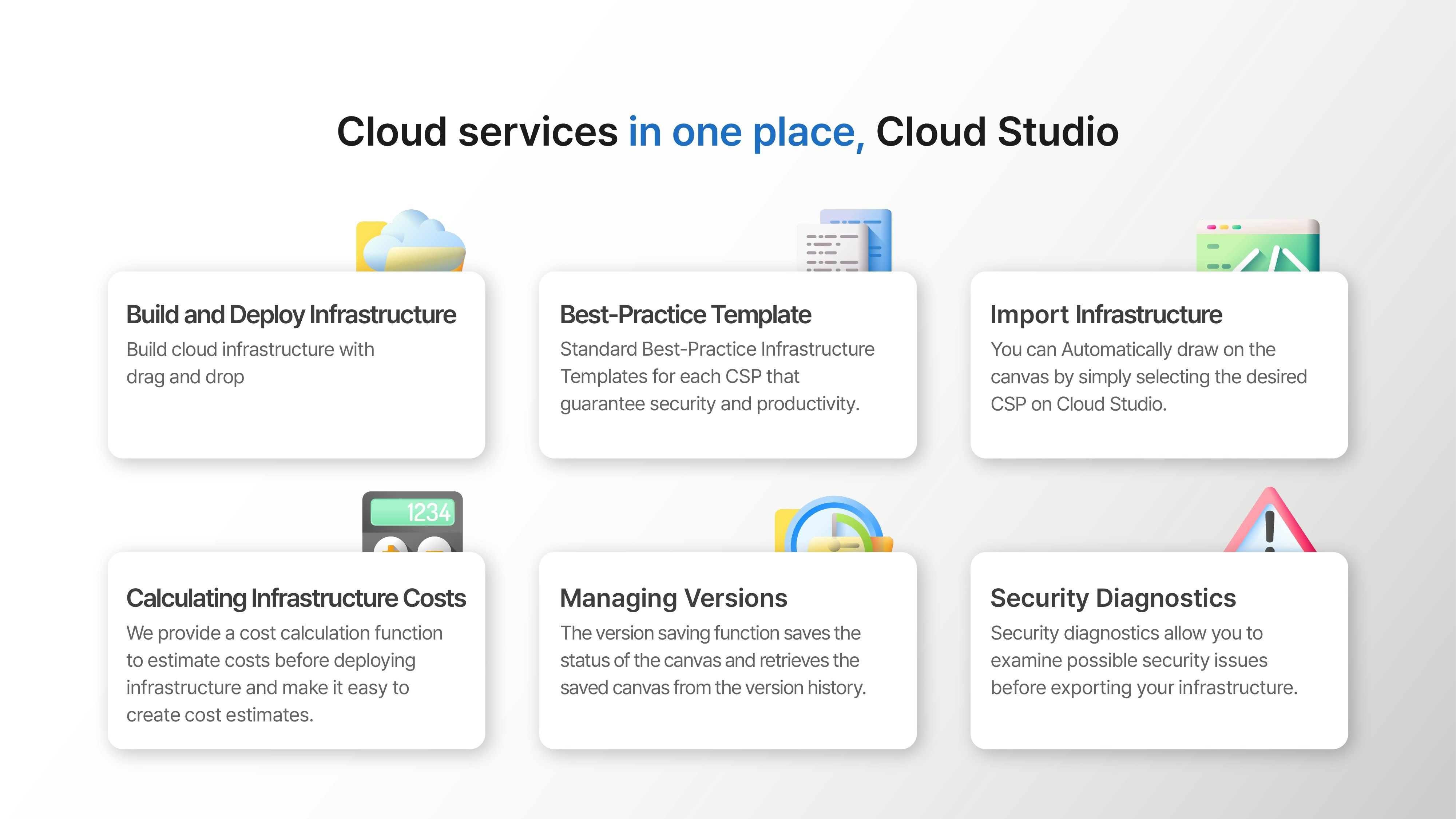Click the 'You can Automatically draw on the canvas' description

click(1148, 376)
